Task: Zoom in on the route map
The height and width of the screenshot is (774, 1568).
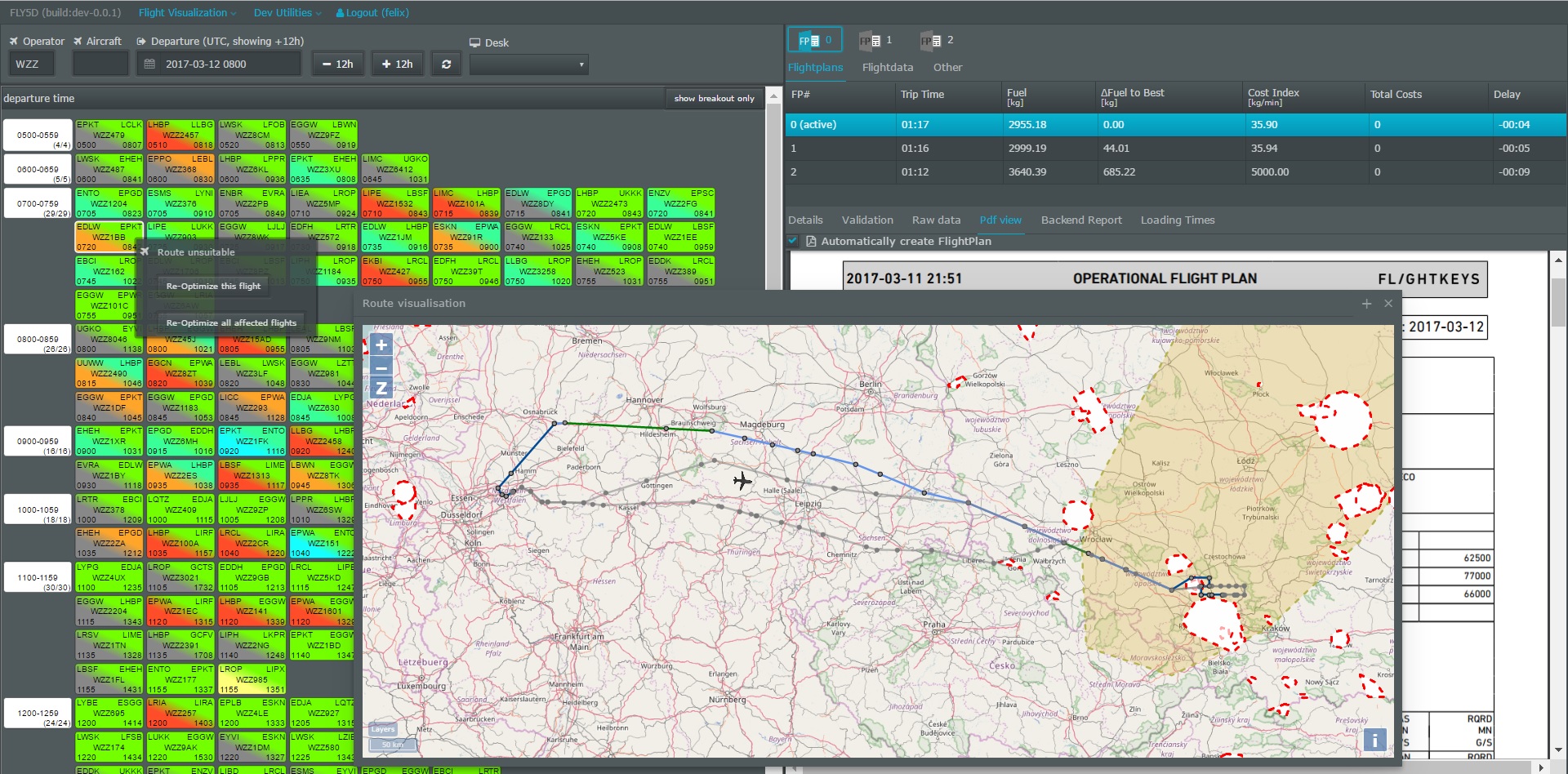Action: tap(381, 345)
